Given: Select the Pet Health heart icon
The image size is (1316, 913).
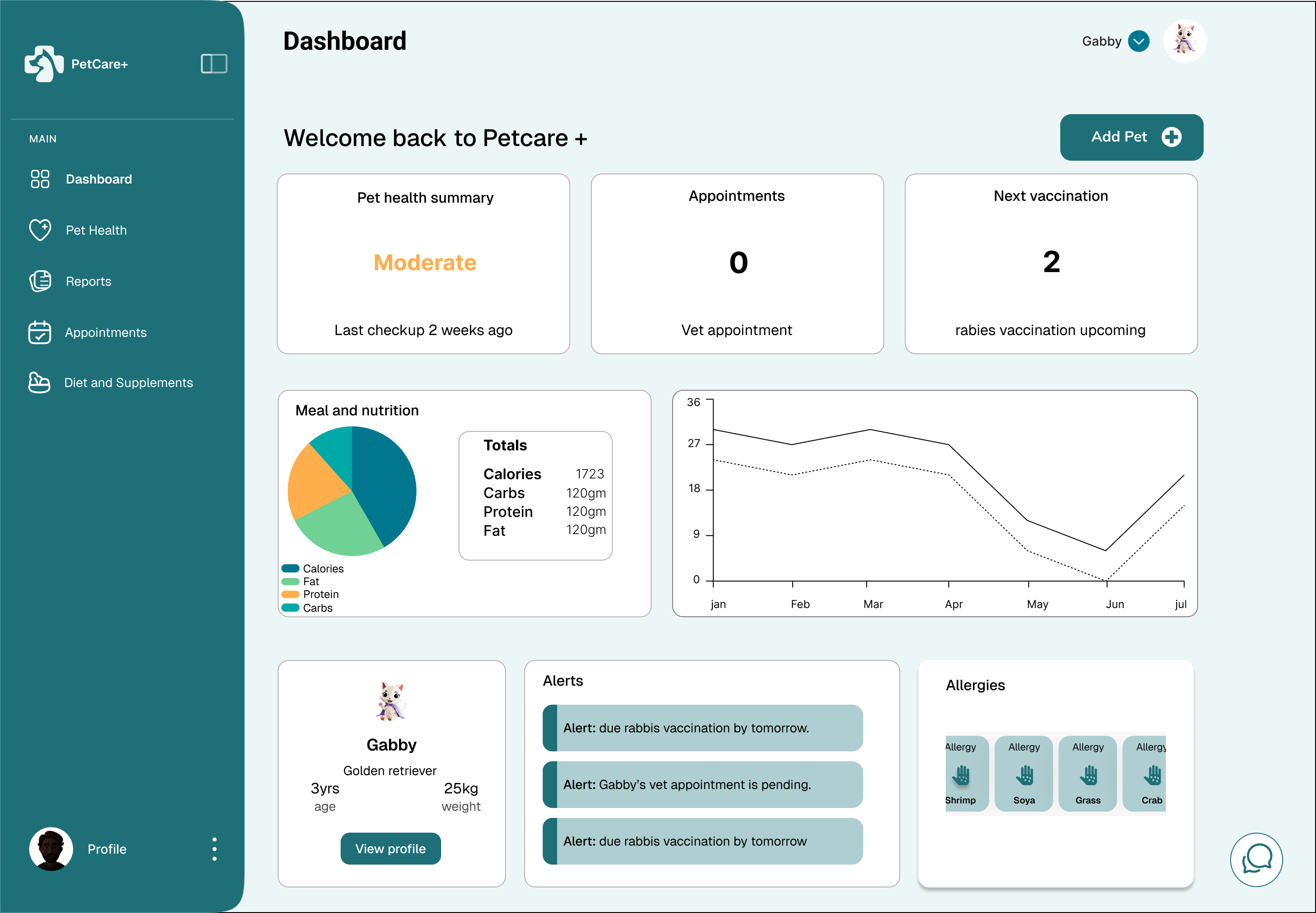Looking at the screenshot, I should pyautogui.click(x=40, y=230).
